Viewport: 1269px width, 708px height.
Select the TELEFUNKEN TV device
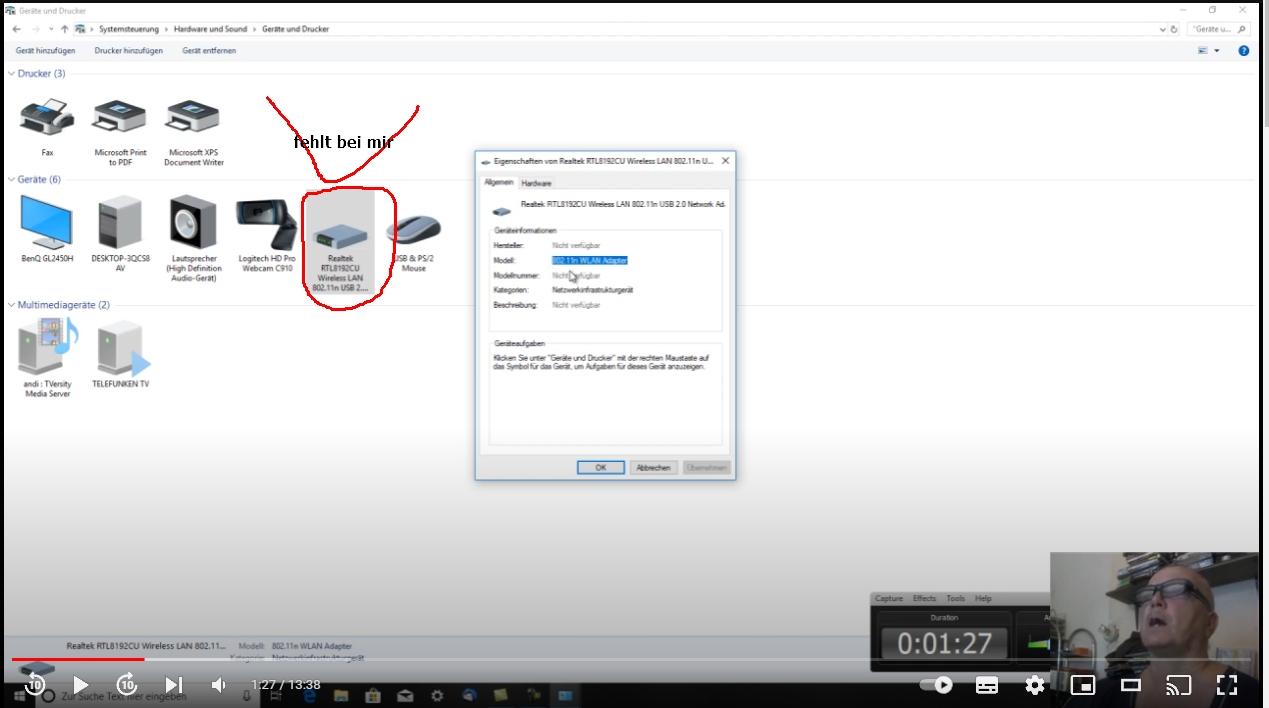coord(121,355)
